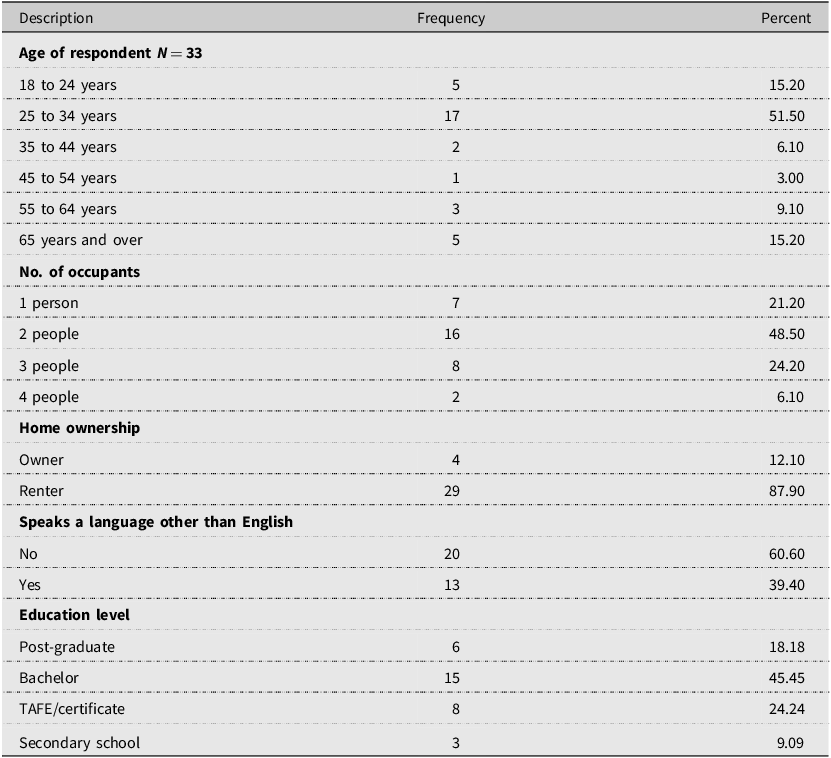The height and width of the screenshot is (758, 831).
Task: Click the frequency value 17
Action: 452,116
